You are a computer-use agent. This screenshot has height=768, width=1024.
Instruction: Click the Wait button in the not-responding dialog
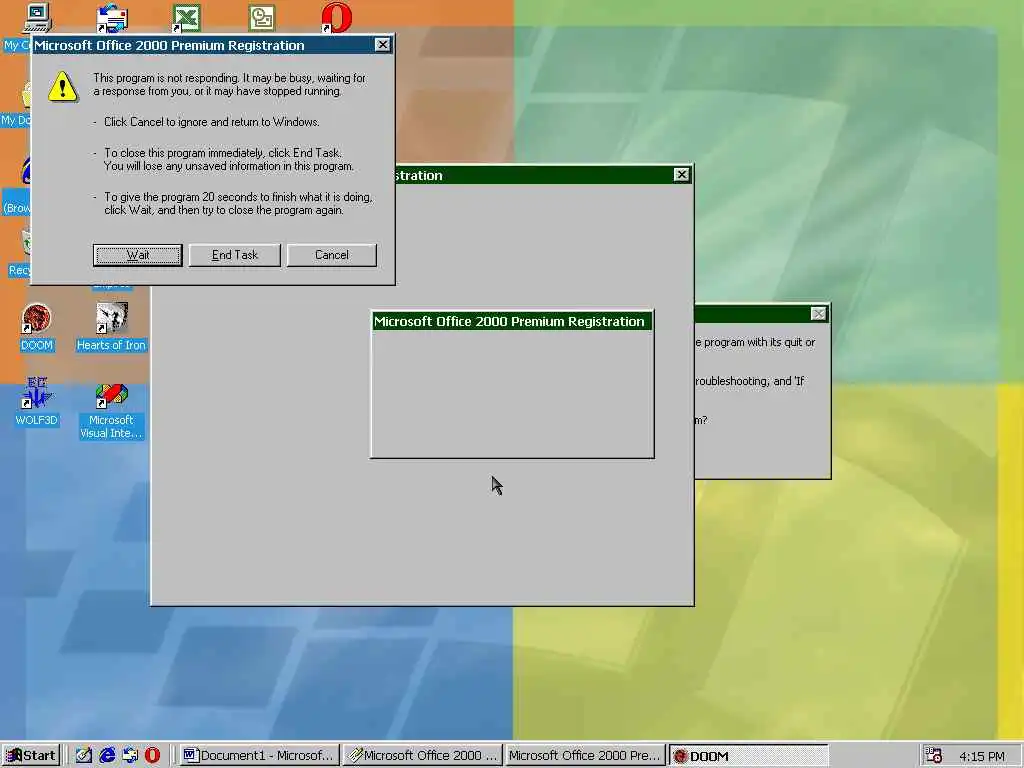[137, 255]
